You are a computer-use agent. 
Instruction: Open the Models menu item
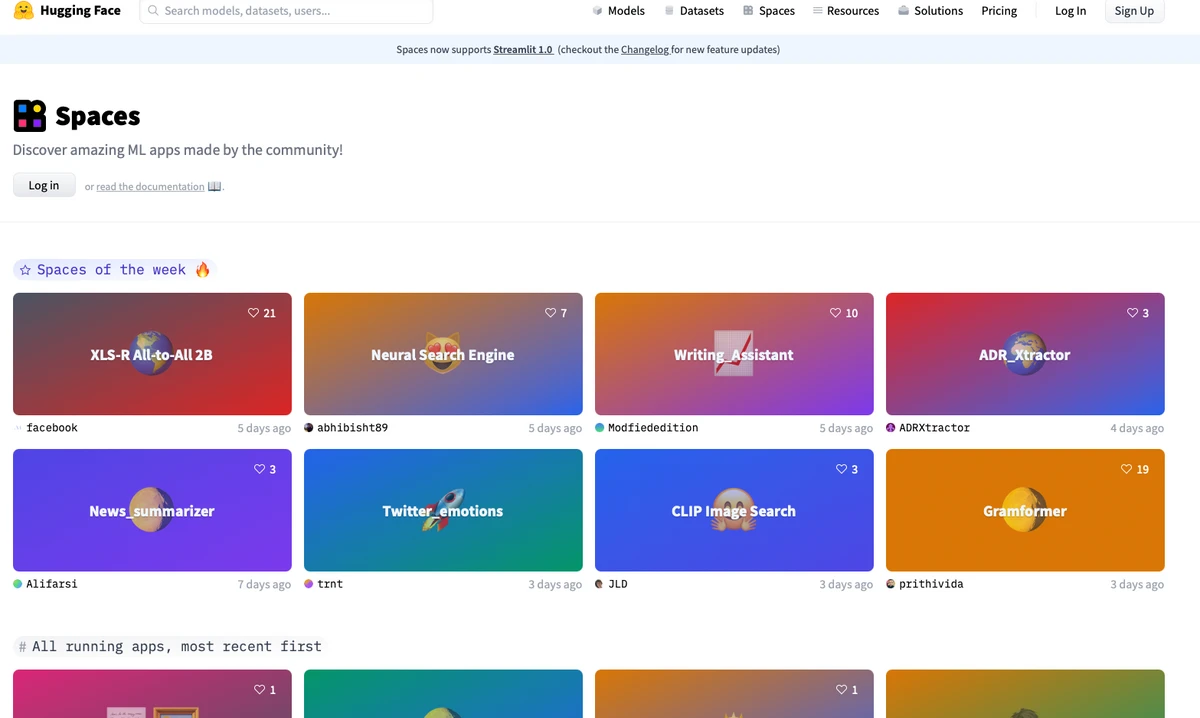click(x=618, y=11)
